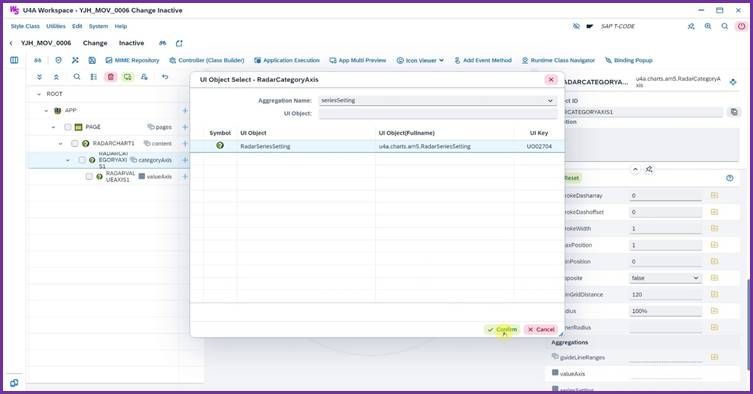This screenshot has height=394, width=753.
Task: Check the PAGE row checkbox
Action: coord(68,127)
